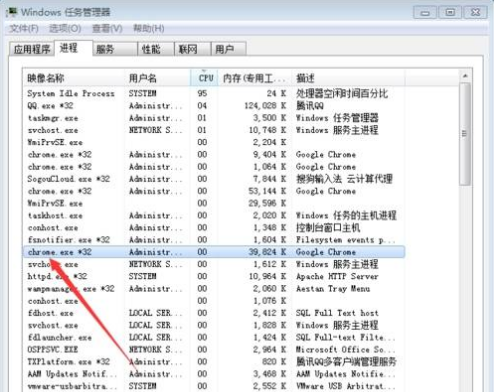Select the httpd.exe *32 process
The height and width of the screenshot is (392, 494).
pyautogui.click(x=214, y=277)
